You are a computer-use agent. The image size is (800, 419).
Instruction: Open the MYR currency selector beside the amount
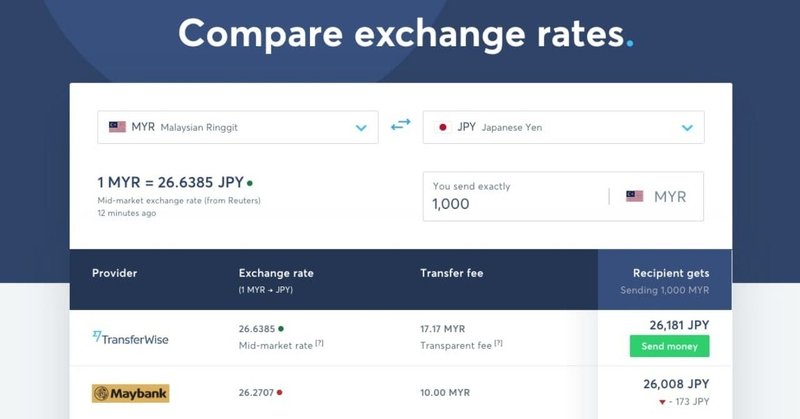[656, 196]
